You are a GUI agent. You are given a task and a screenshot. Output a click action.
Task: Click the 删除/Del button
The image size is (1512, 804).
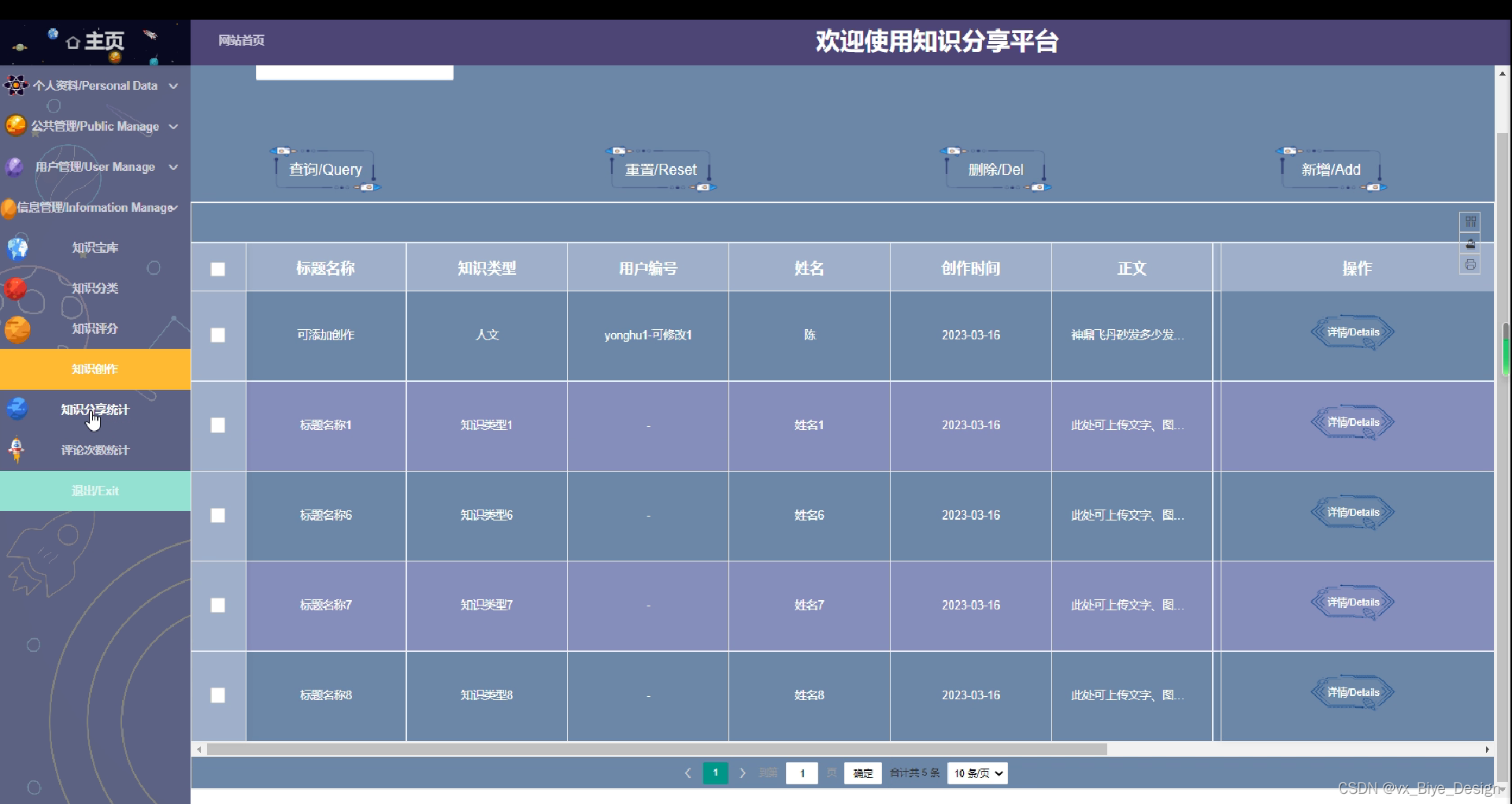pos(995,169)
